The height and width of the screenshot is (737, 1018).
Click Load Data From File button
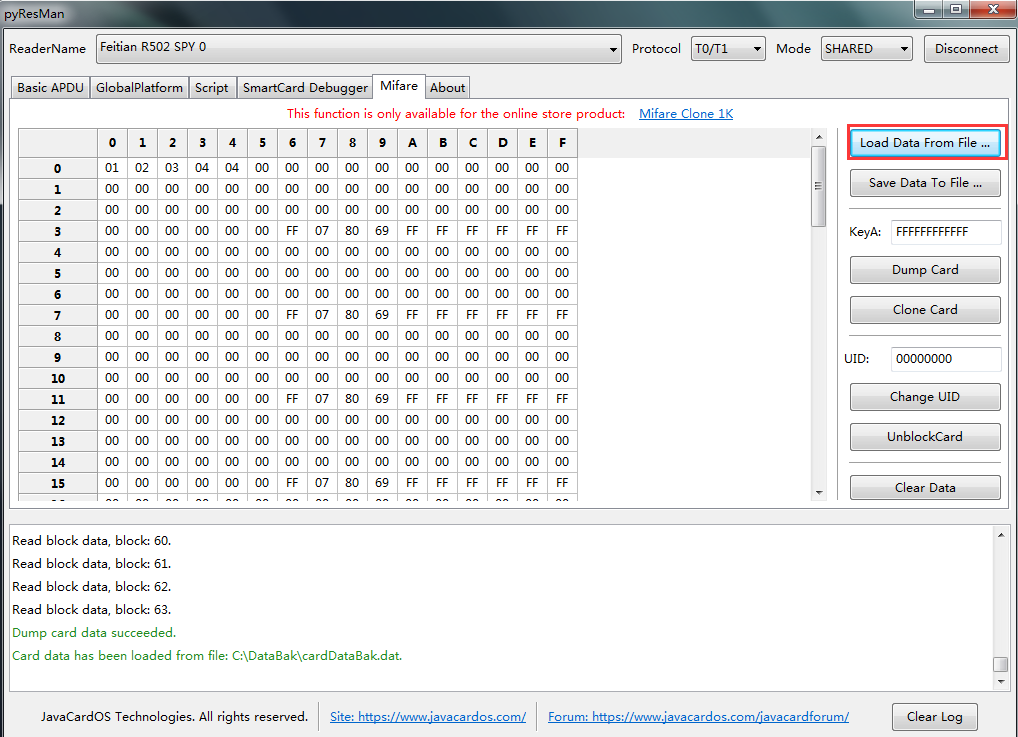(x=924, y=143)
